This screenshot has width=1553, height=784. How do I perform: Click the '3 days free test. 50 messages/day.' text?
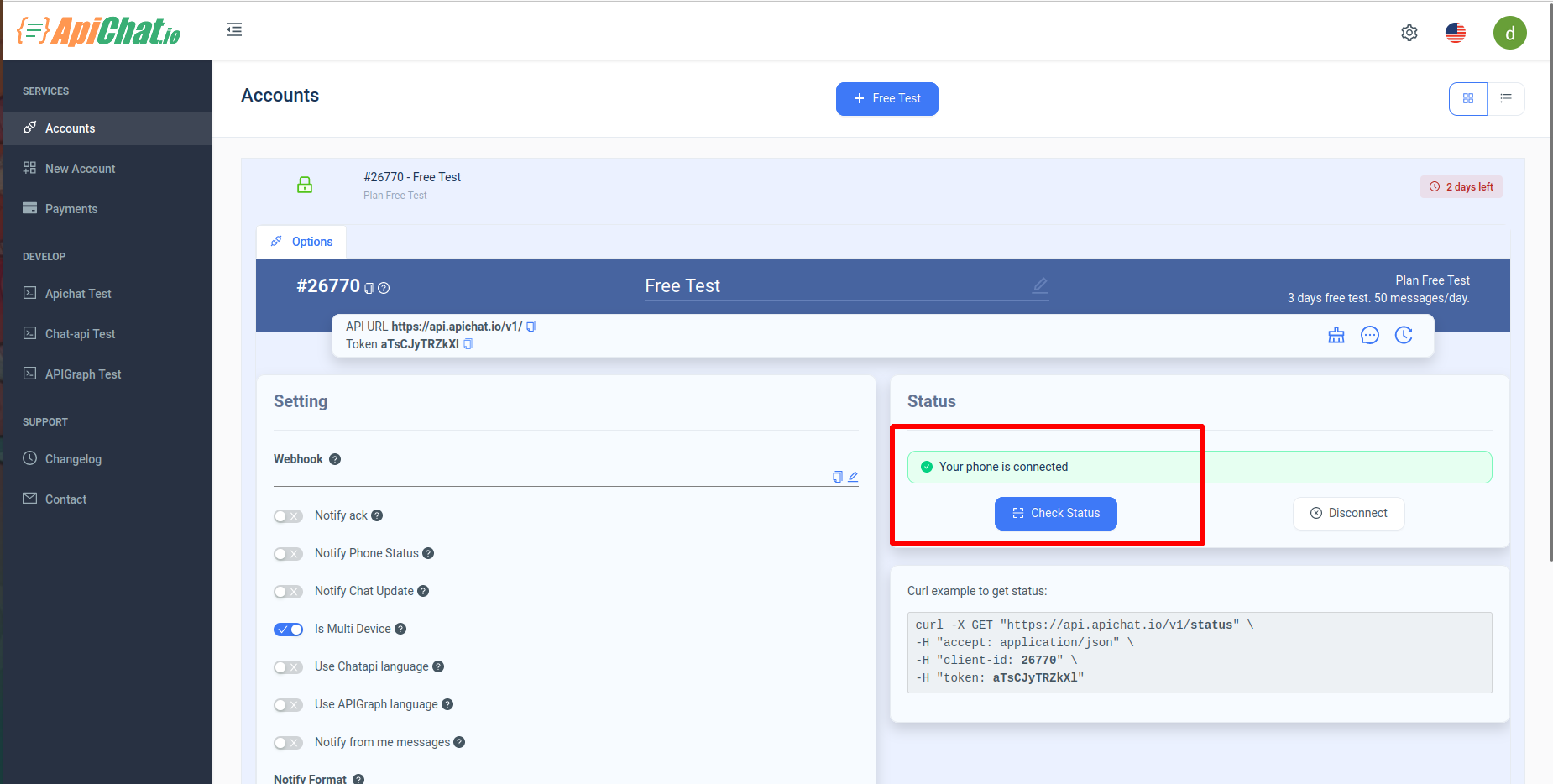[1378, 298]
